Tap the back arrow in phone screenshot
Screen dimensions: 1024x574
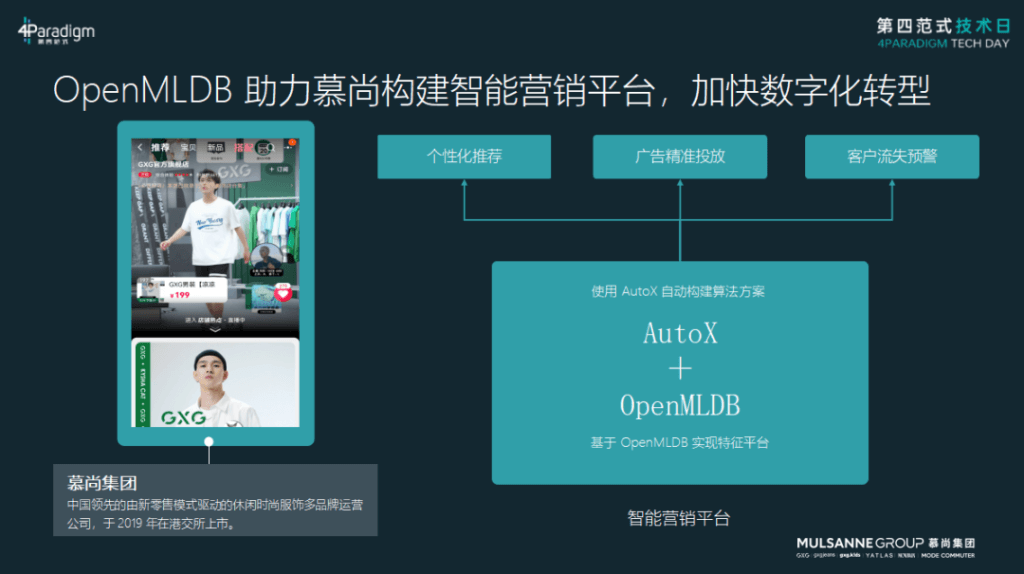[140, 148]
